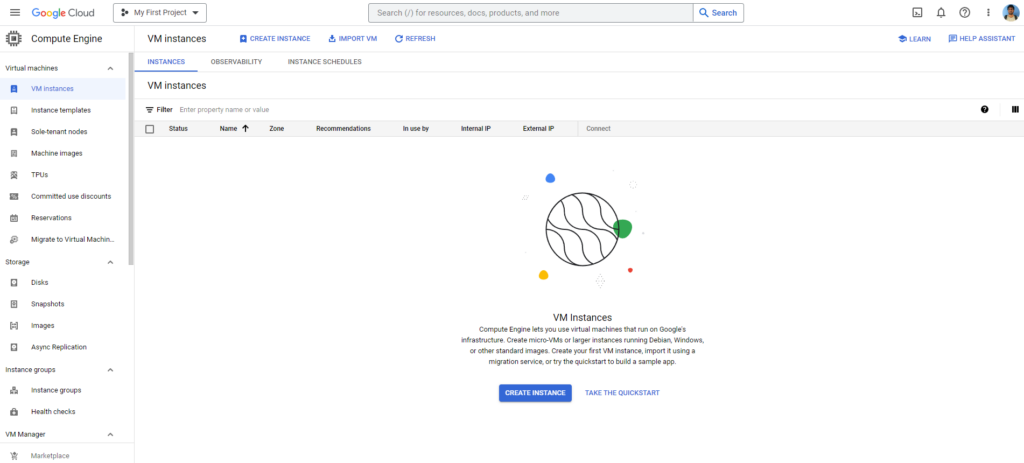This screenshot has width=1024, height=463.
Task: Click REFRESH in the toolbar
Action: click(x=415, y=39)
